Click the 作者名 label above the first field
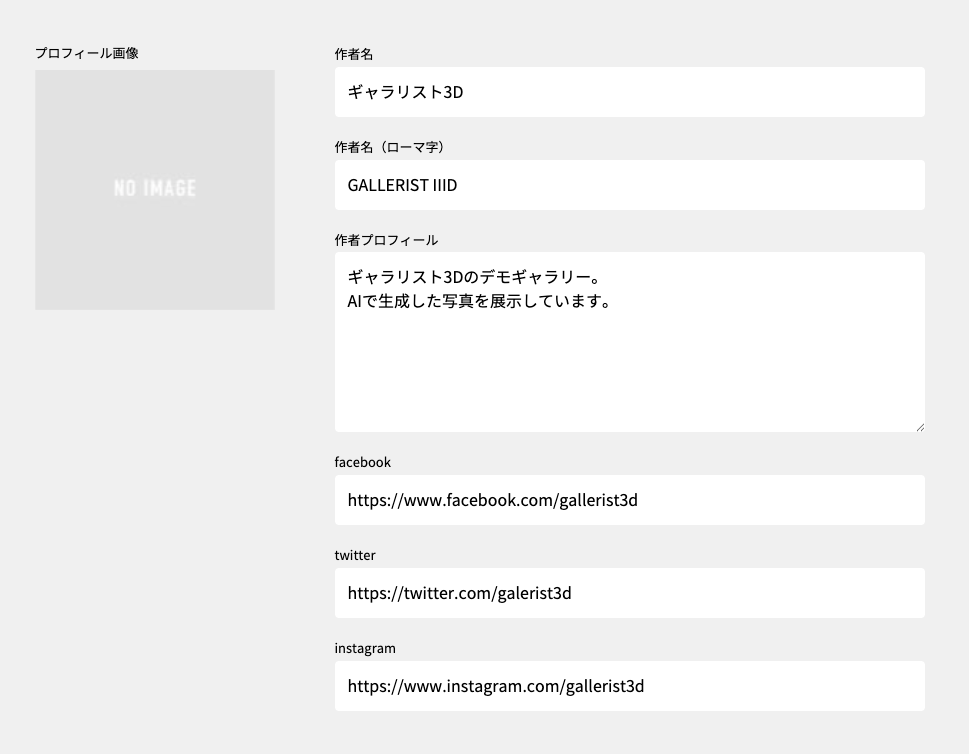 (x=354, y=54)
